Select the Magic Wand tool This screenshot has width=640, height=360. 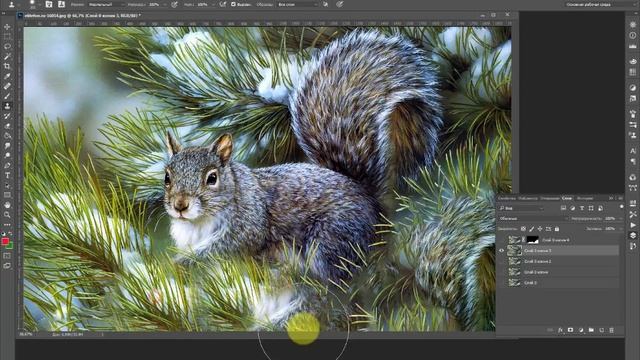point(7,56)
